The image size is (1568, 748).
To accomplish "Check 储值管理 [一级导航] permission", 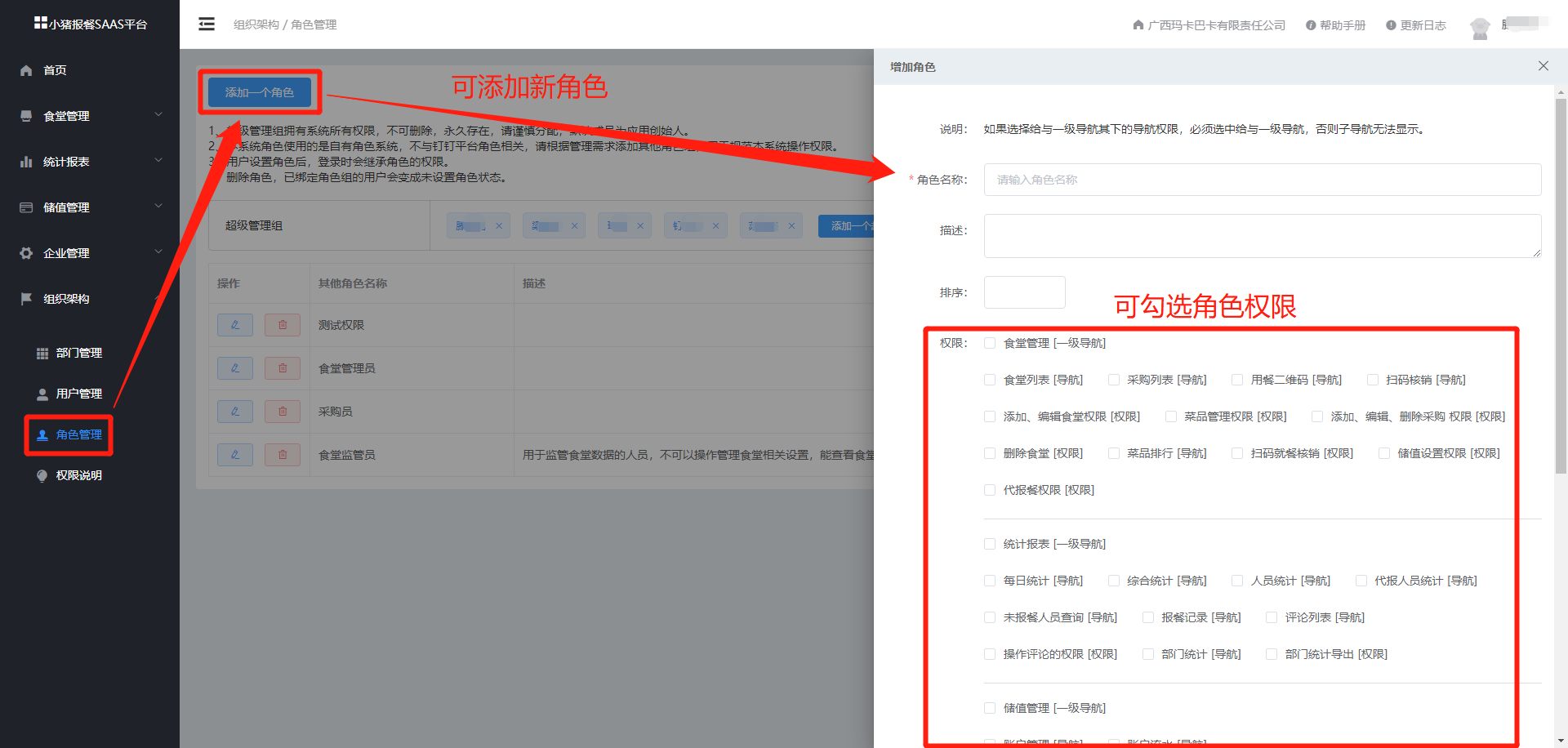I will tap(990, 708).
